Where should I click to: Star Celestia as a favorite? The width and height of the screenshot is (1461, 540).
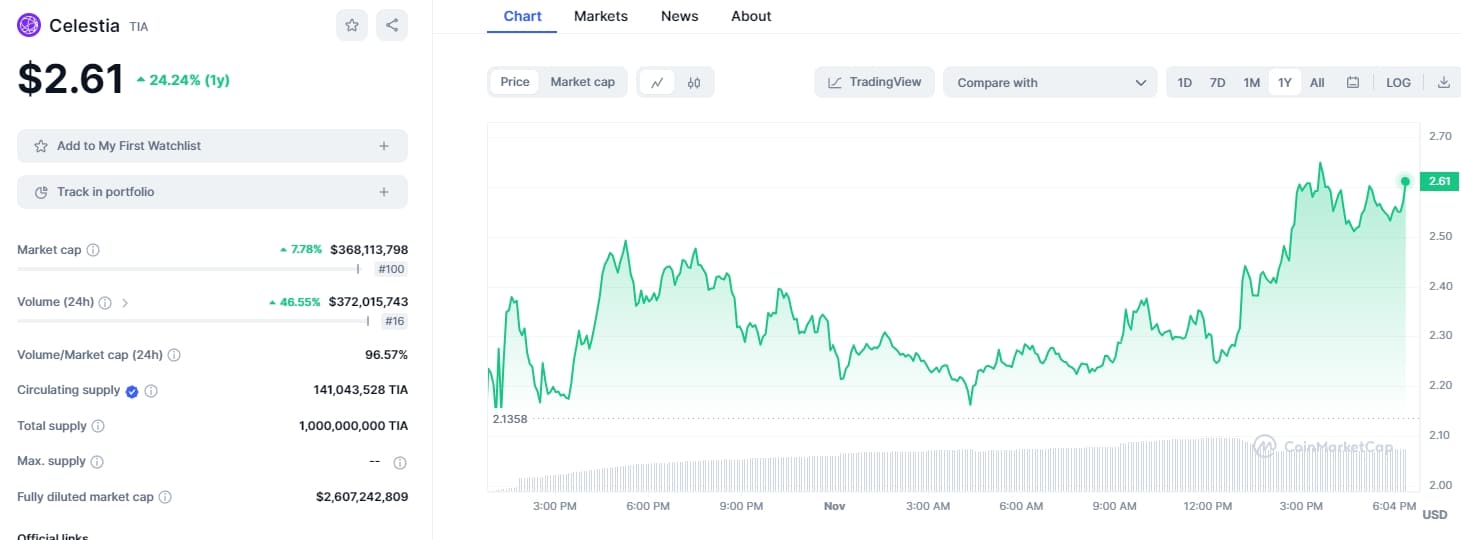[352, 26]
